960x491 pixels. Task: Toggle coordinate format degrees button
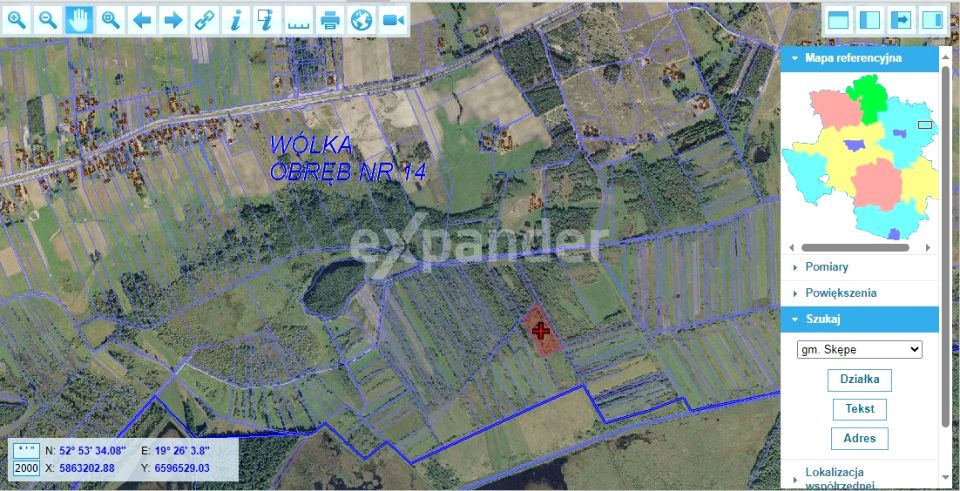tap(26, 451)
